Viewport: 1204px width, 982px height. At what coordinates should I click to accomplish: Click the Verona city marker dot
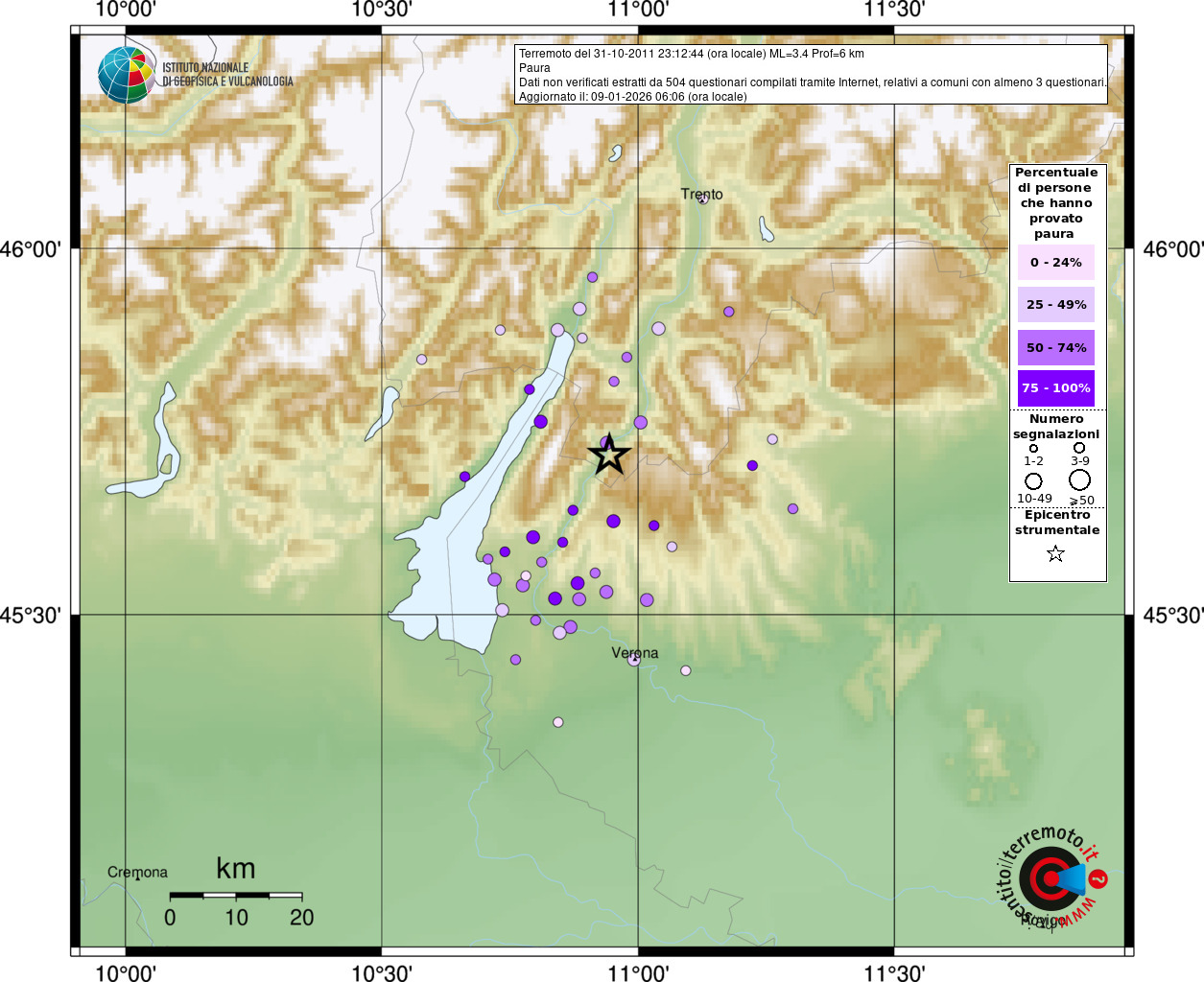pyautogui.click(x=633, y=660)
